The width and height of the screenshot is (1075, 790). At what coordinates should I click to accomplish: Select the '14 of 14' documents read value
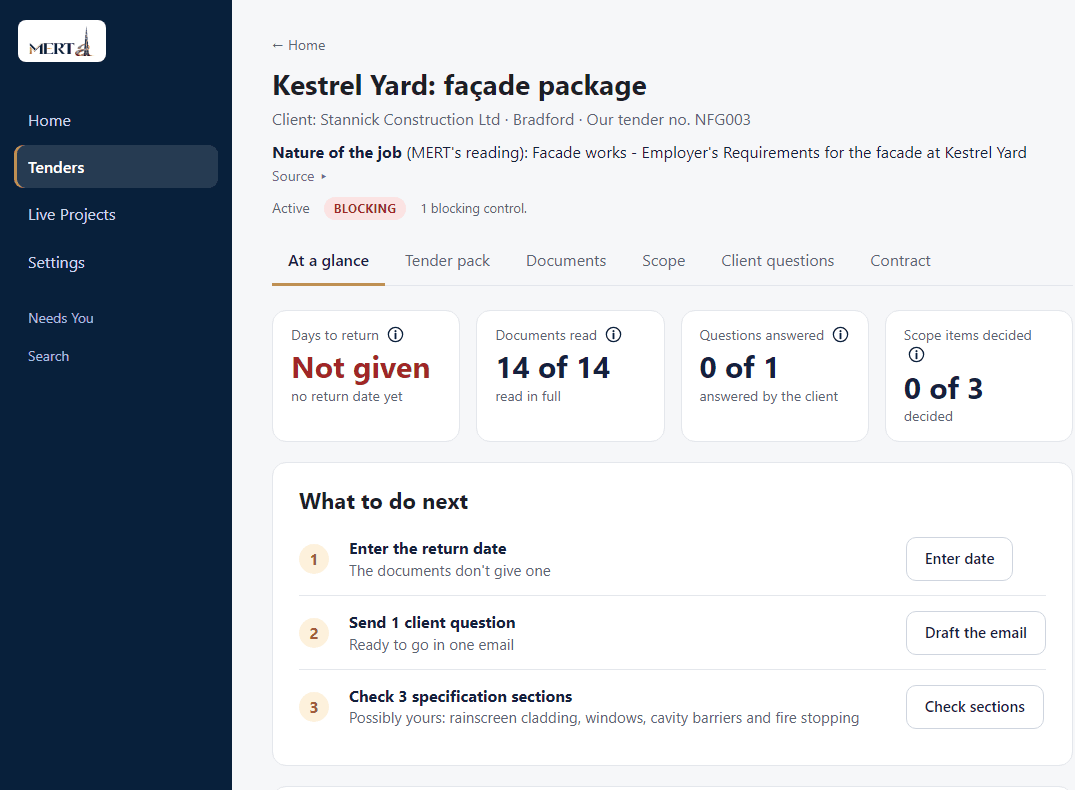click(x=553, y=368)
